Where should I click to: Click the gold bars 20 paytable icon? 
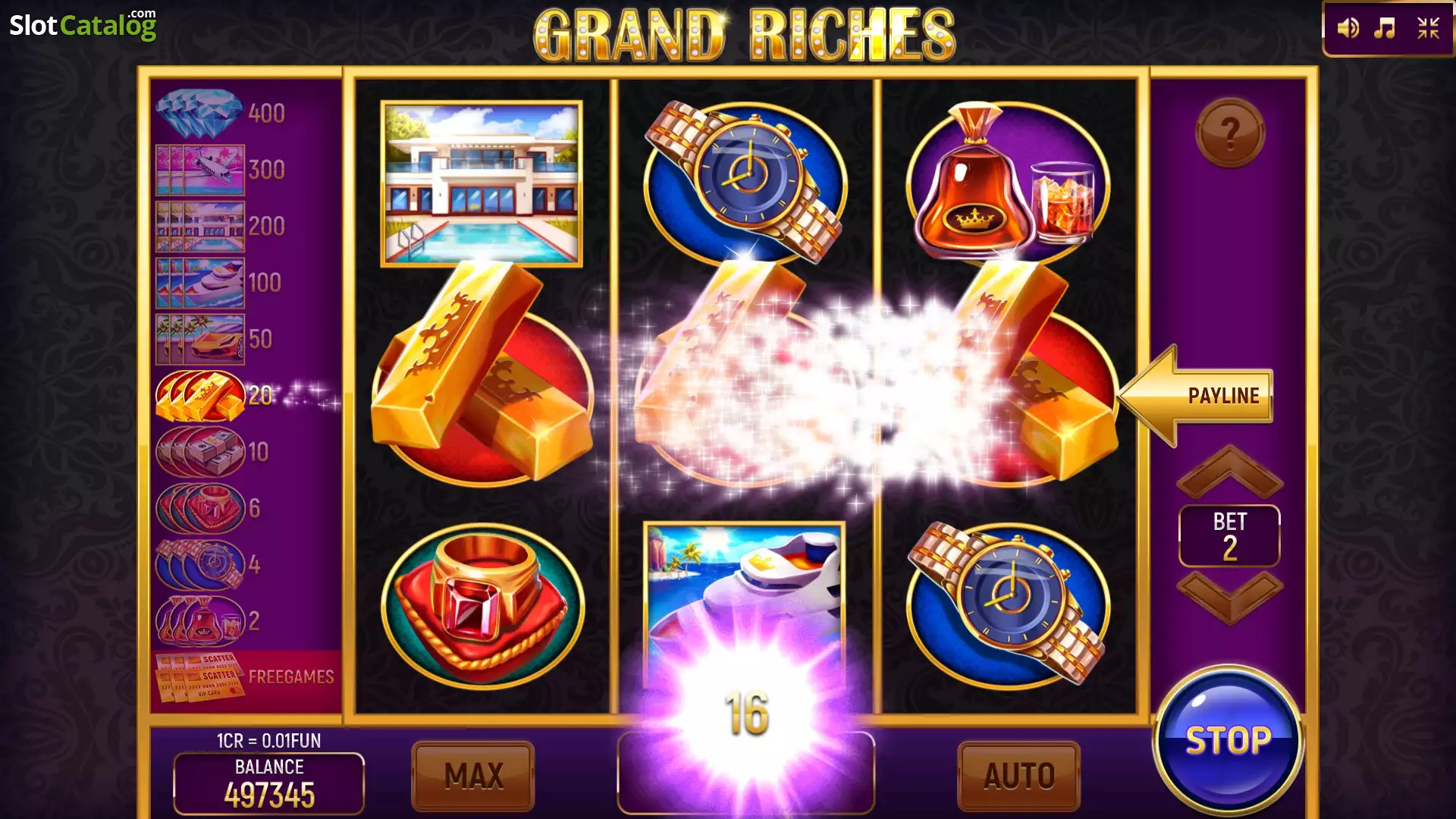coord(200,395)
